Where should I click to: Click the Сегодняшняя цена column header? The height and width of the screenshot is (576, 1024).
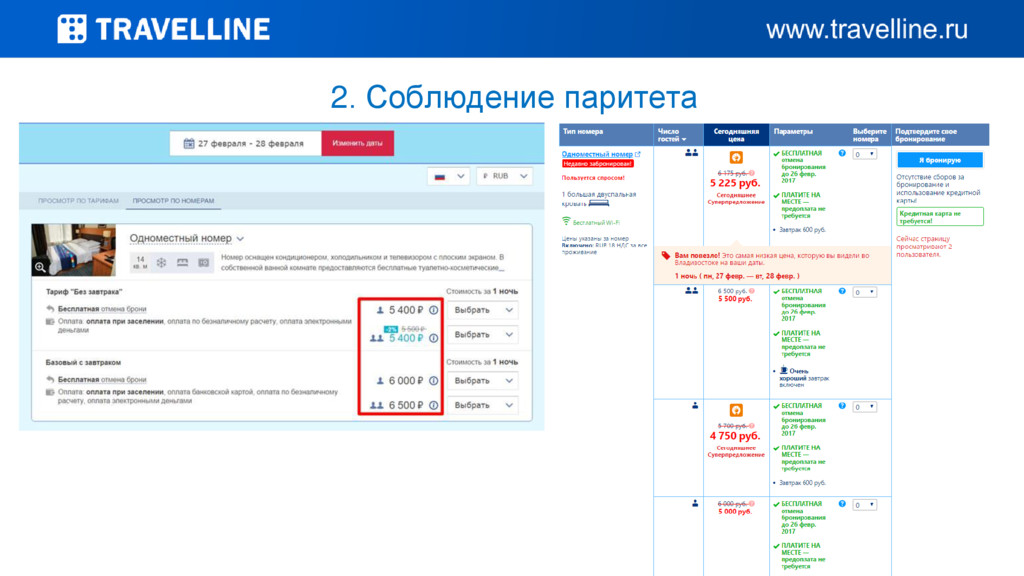(x=736, y=135)
